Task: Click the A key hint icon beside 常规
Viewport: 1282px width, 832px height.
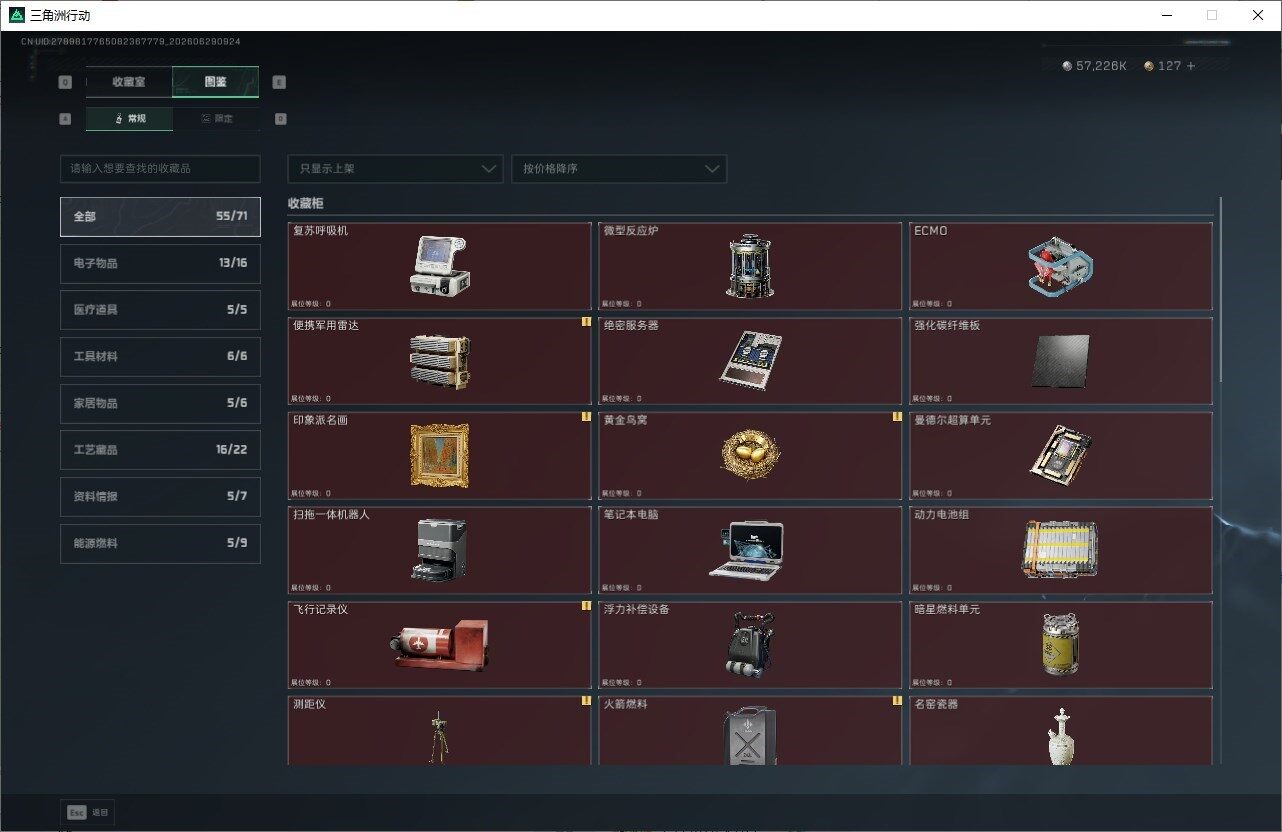Action: tap(66, 118)
